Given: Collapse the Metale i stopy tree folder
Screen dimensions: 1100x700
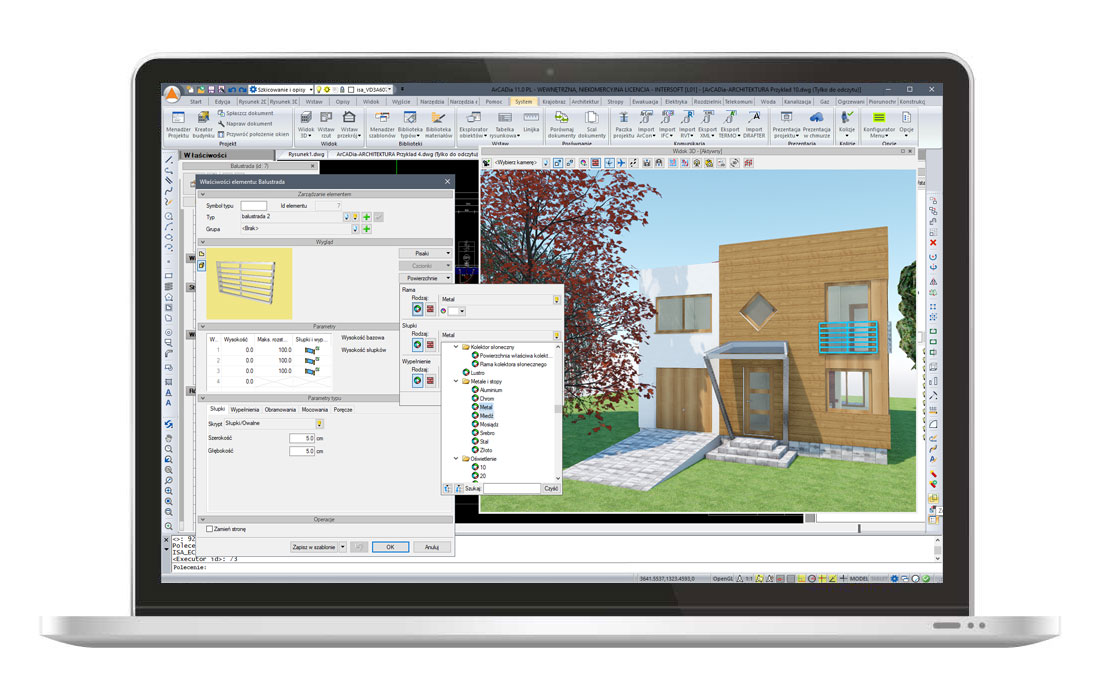Looking at the screenshot, I should tap(456, 382).
